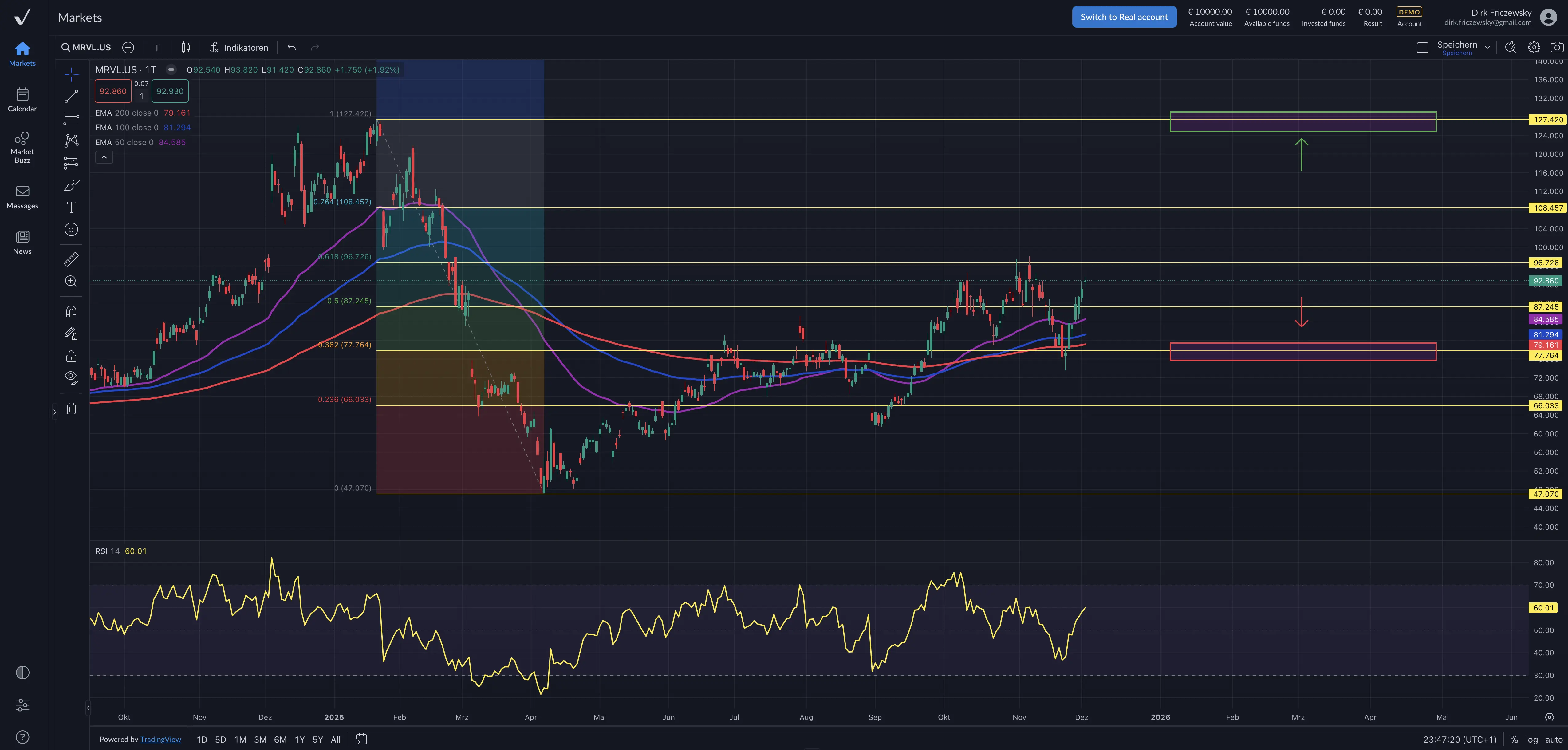Toggle logarithmic scale with log
The height and width of the screenshot is (750, 1568).
click(x=1531, y=739)
